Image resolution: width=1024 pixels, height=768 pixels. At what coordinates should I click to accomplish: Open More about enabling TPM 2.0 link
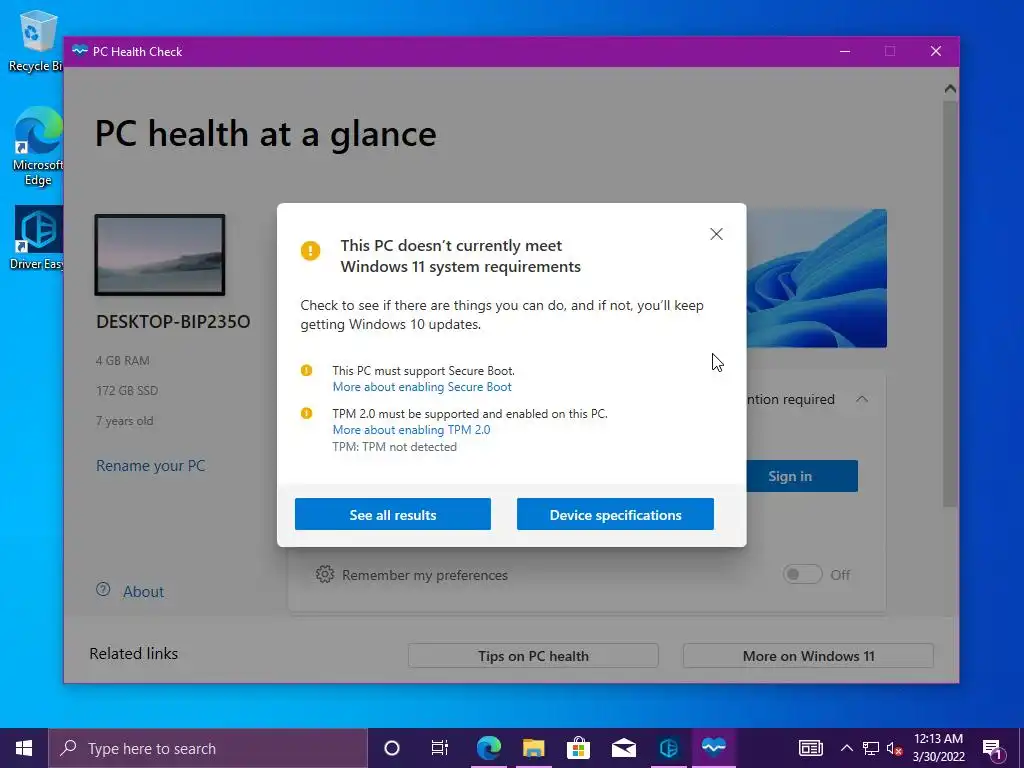(411, 430)
